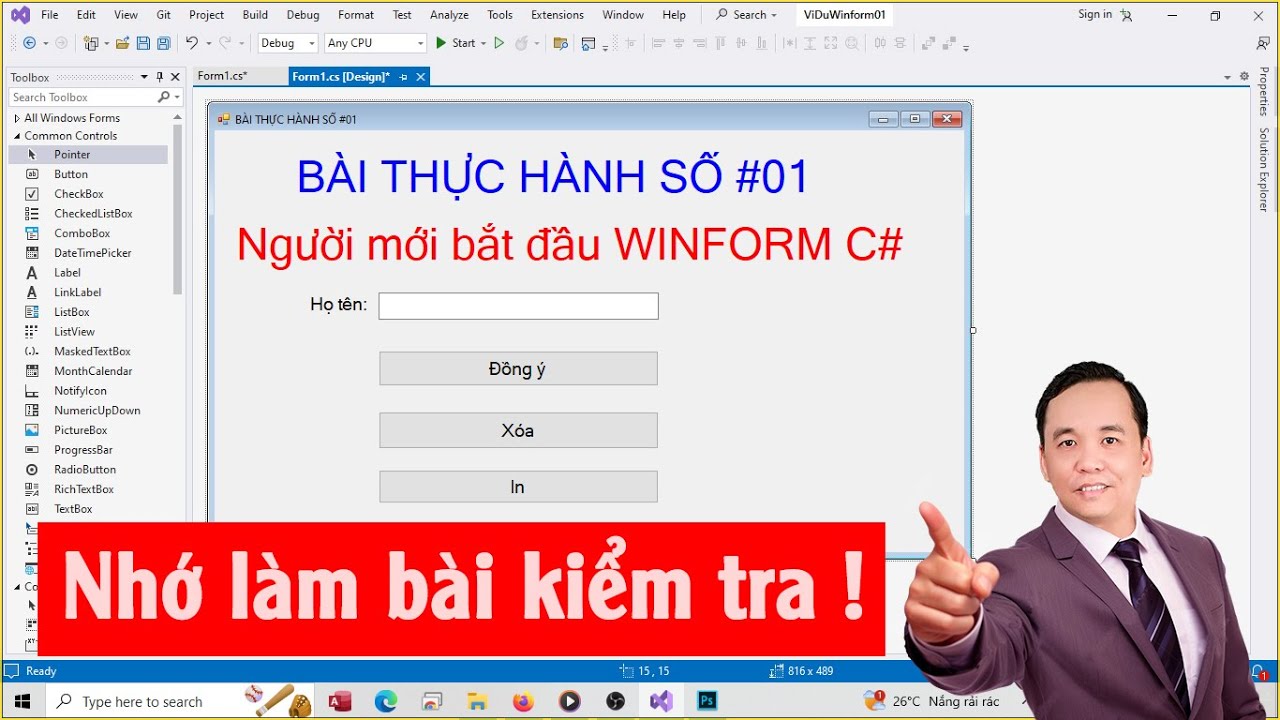Collapse the Common Controls group
The image size is (1280, 720).
tap(17, 136)
